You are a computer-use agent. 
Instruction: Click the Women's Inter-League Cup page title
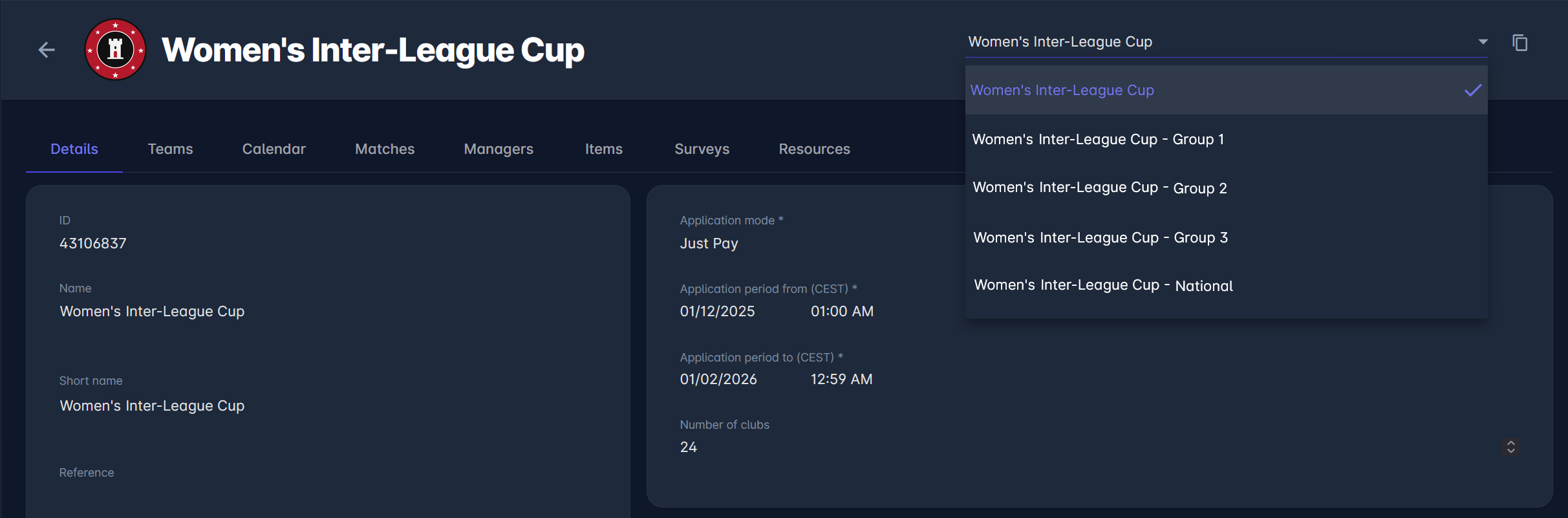point(373,50)
